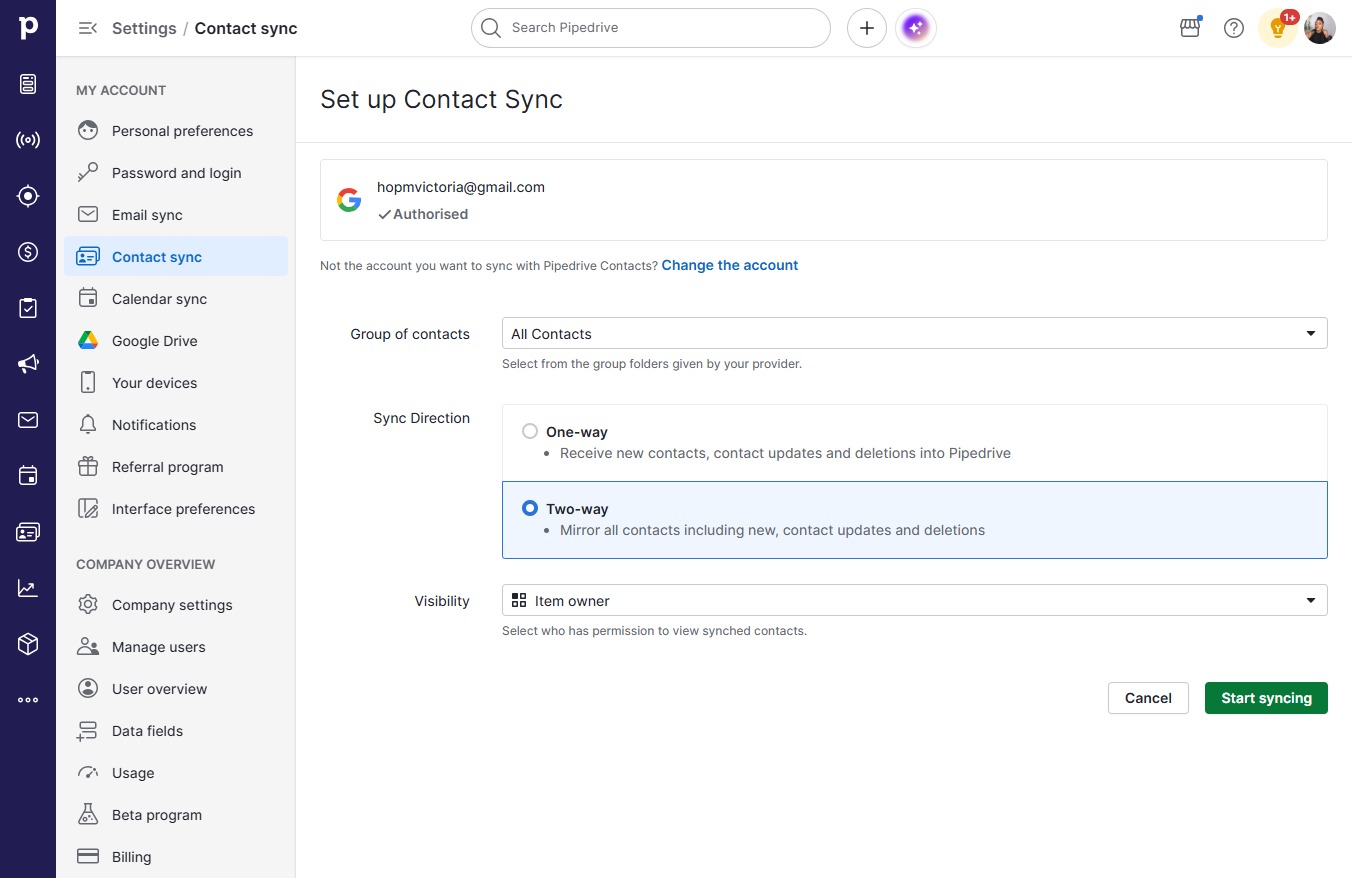Open Billing page

point(176,857)
